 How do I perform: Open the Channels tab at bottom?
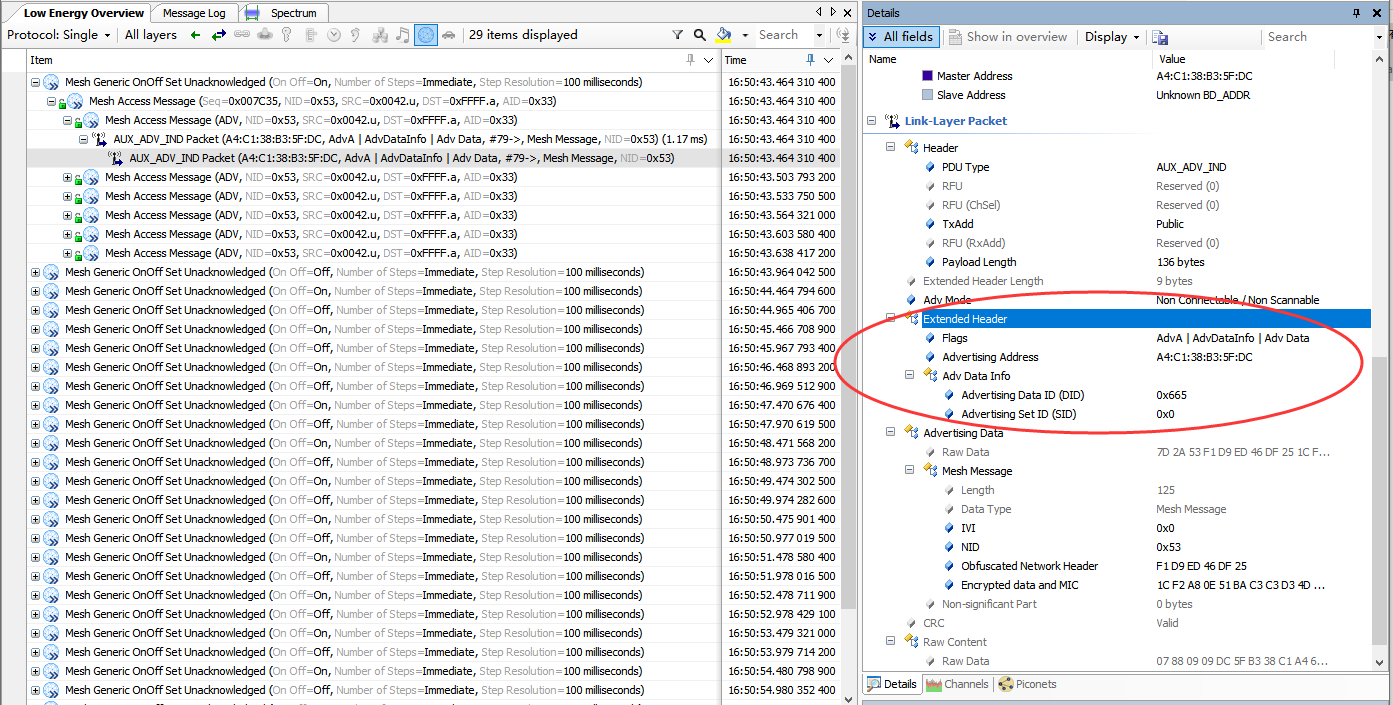[957, 685]
